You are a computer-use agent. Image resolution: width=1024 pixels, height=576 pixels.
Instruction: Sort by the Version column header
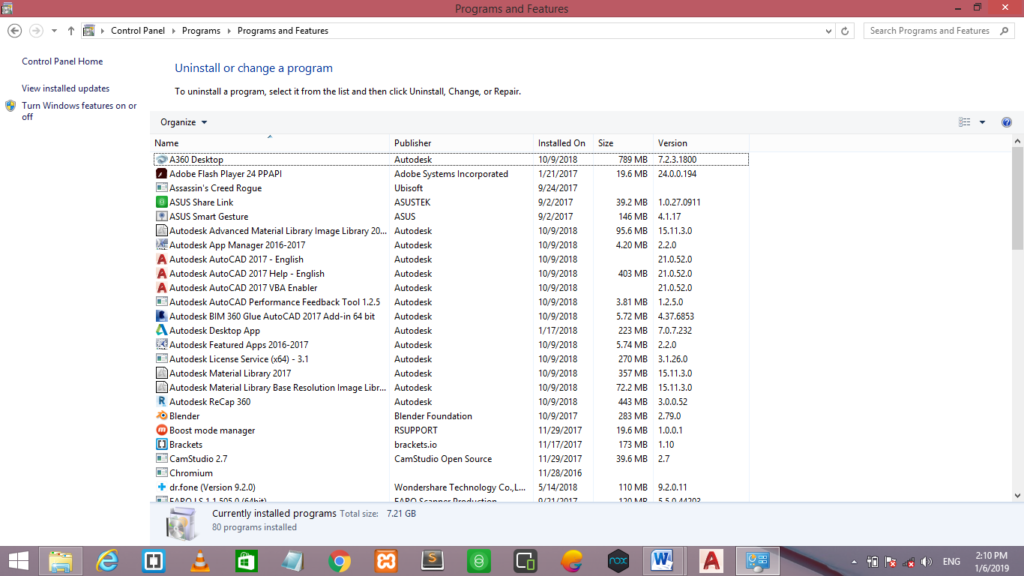[701, 143]
